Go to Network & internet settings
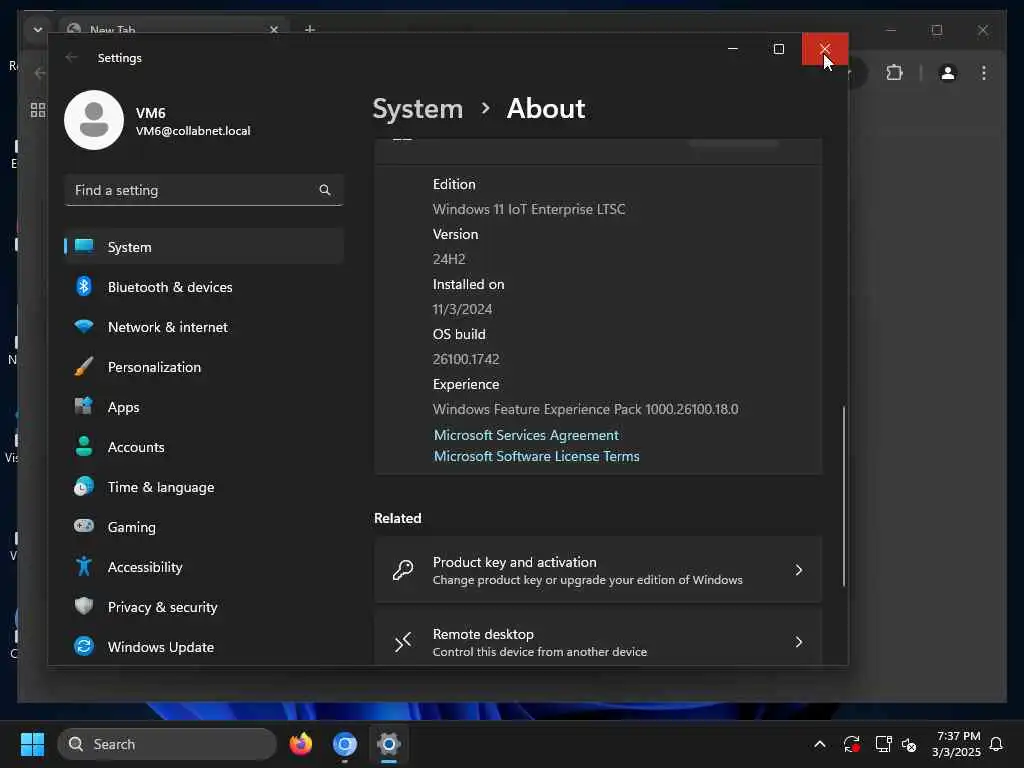 [204, 327]
